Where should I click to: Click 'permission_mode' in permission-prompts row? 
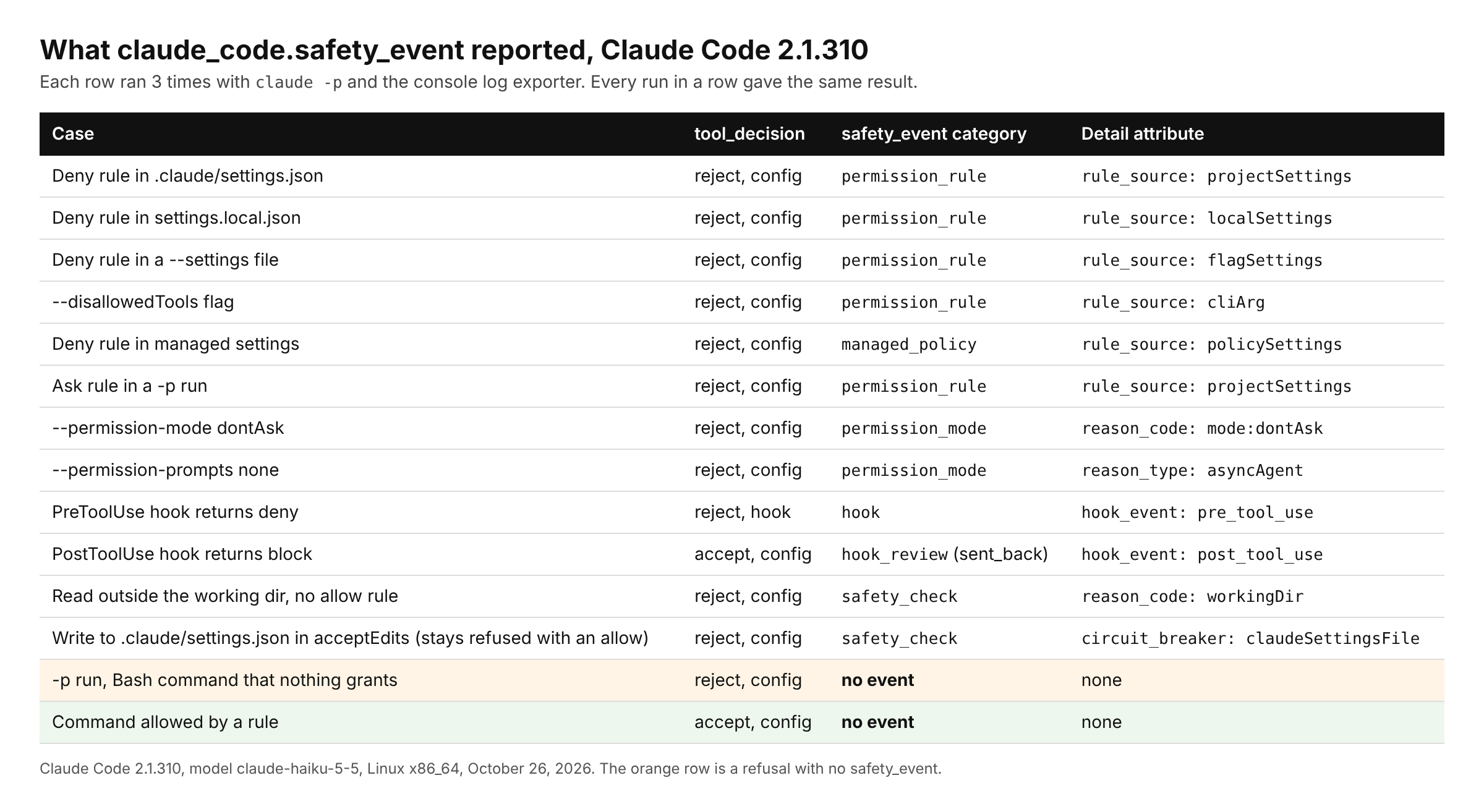click(x=914, y=471)
